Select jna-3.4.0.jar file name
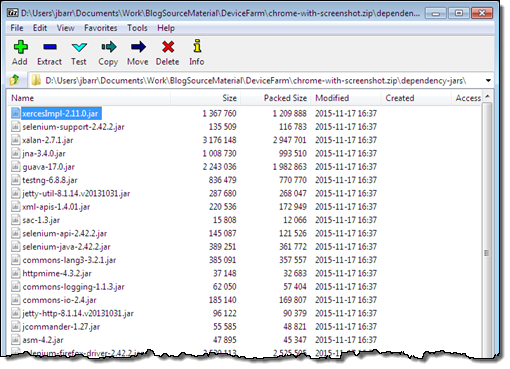The image size is (510, 369). (x=44, y=154)
